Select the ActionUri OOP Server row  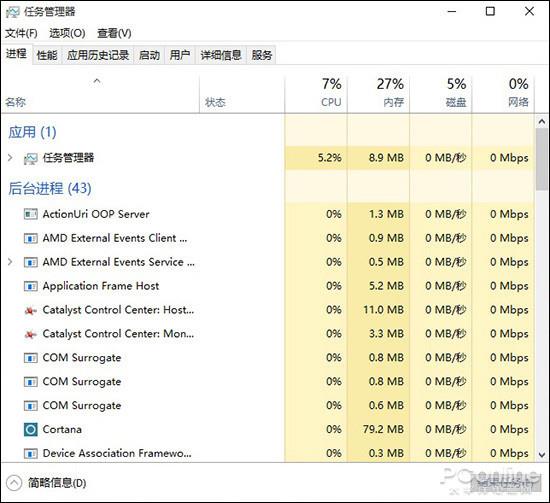268,214
